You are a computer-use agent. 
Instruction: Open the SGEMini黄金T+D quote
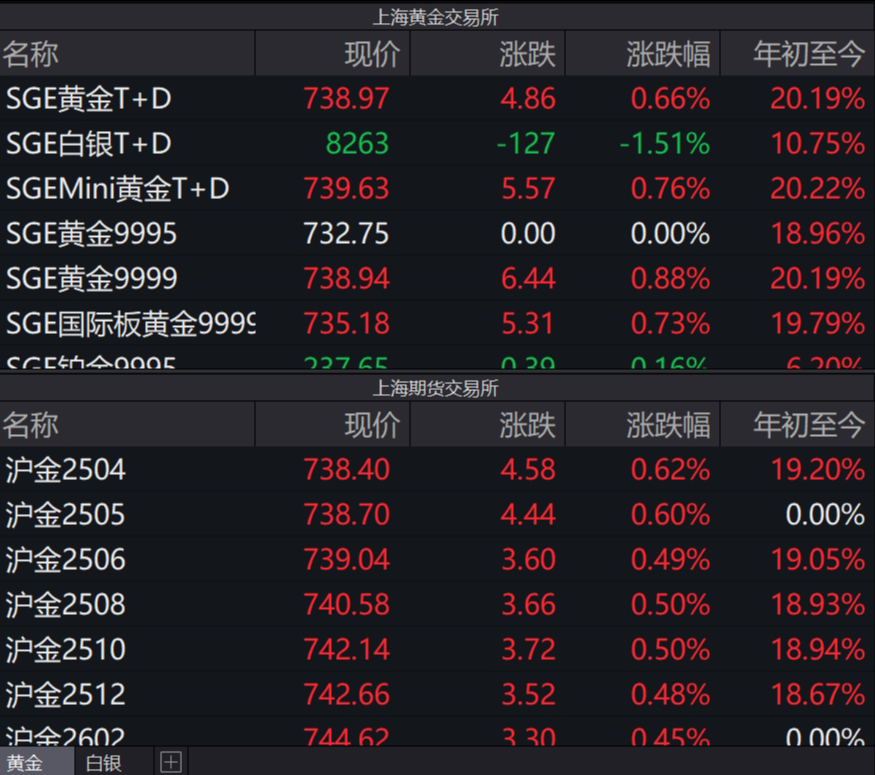[118, 188]
